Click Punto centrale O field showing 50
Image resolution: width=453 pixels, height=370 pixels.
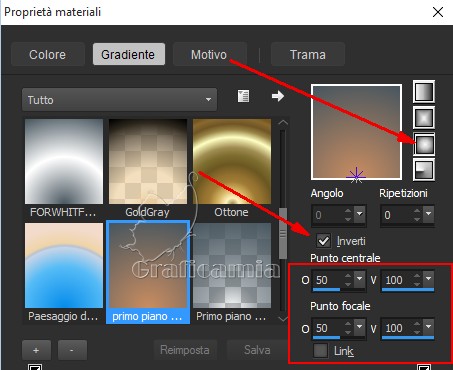pos(329,280)
